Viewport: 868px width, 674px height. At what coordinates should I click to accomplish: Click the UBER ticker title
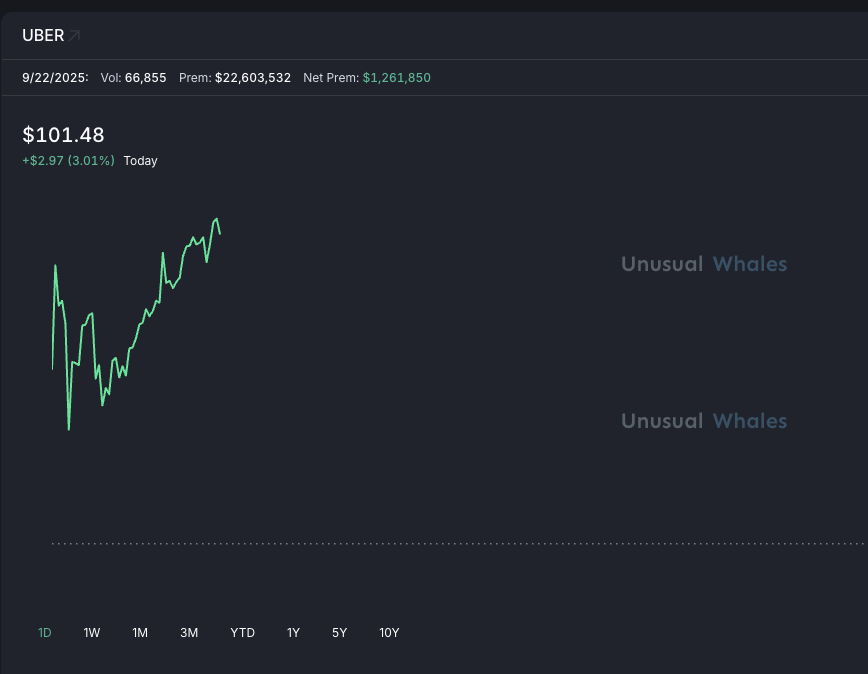43,36
